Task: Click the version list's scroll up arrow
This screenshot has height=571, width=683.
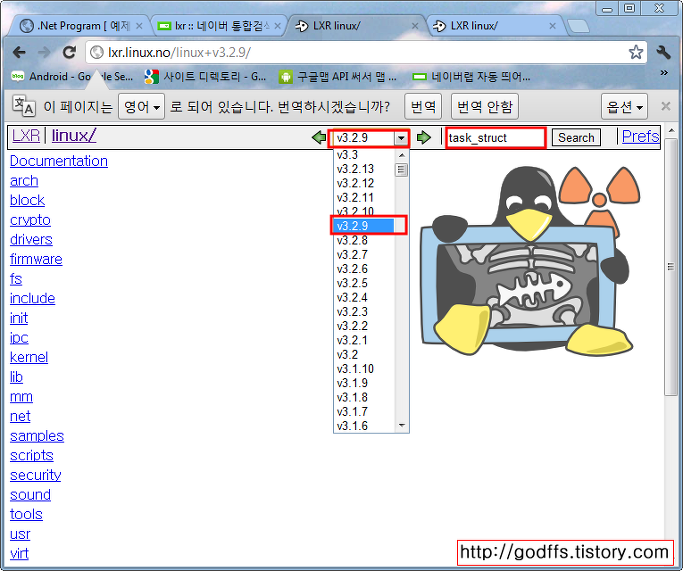Action: [402, 155]
